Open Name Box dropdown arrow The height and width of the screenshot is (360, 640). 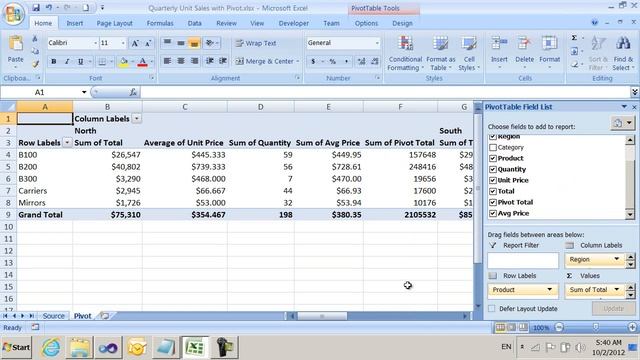(84, 92)
